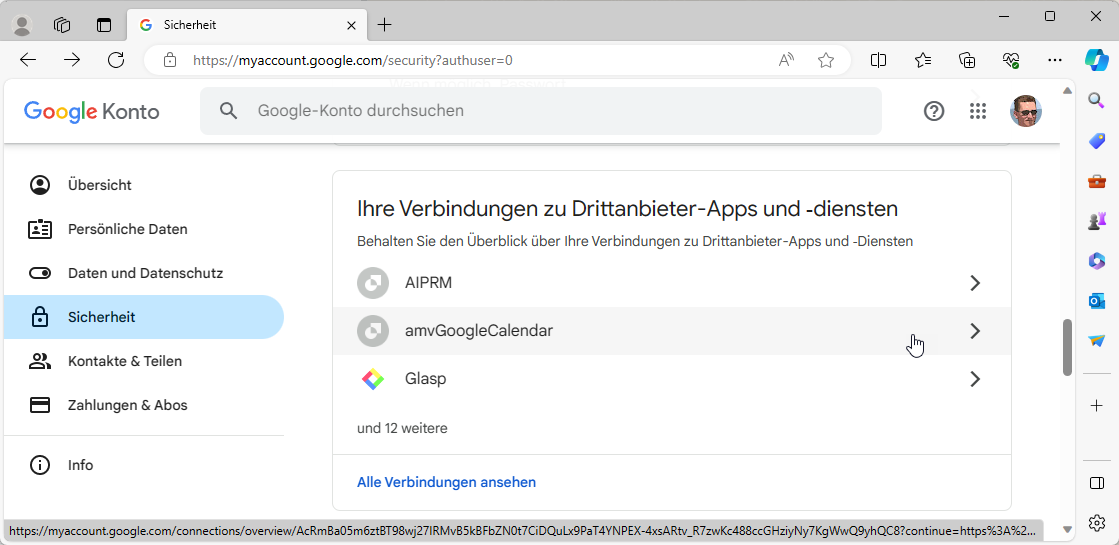
Task: Reload the page with refresh icon
Action: (116, 60)
